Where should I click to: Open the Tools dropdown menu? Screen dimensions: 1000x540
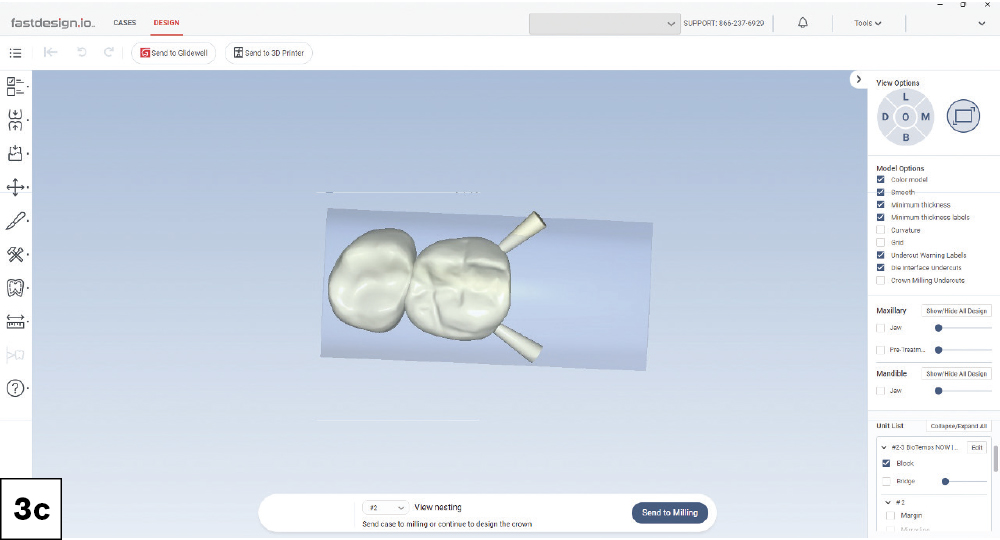pyautogui.click(x=867, y=23)
